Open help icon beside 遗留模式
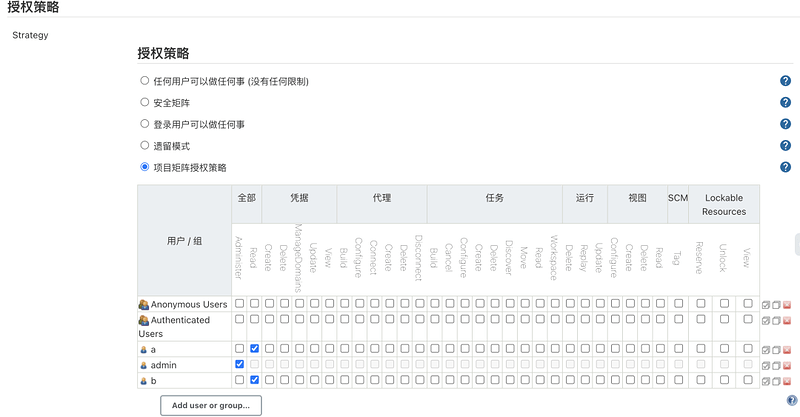Viewport: 800px width, 417px height. [785, 145]
